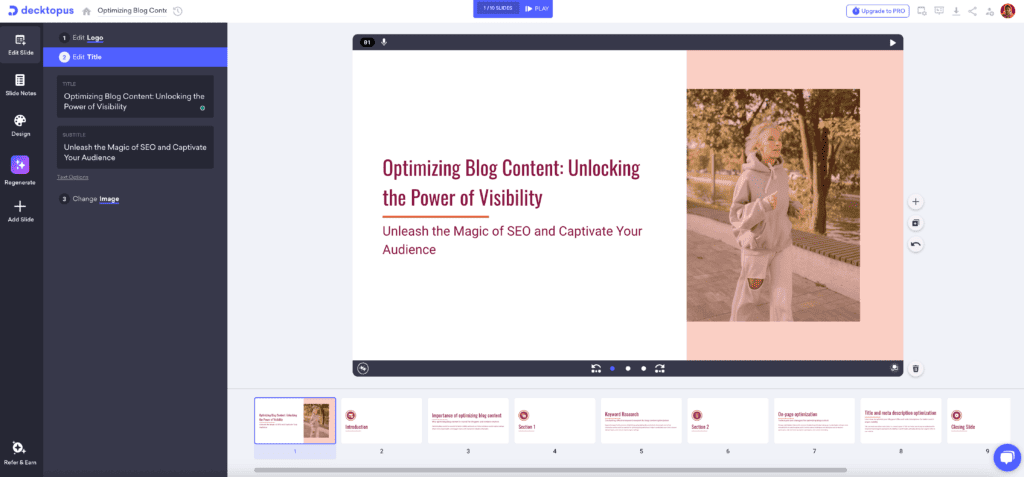
Task: Click the microphone icon on slide header
Action: (x=384, y=42)
